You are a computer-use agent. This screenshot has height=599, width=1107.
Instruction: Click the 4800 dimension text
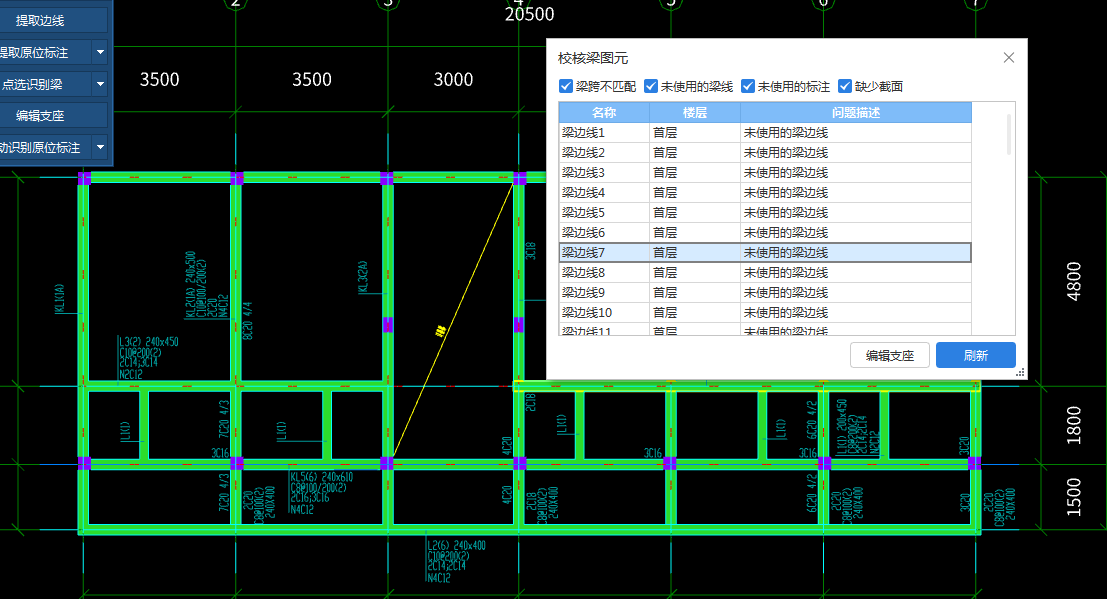(x=1073, y=281)
